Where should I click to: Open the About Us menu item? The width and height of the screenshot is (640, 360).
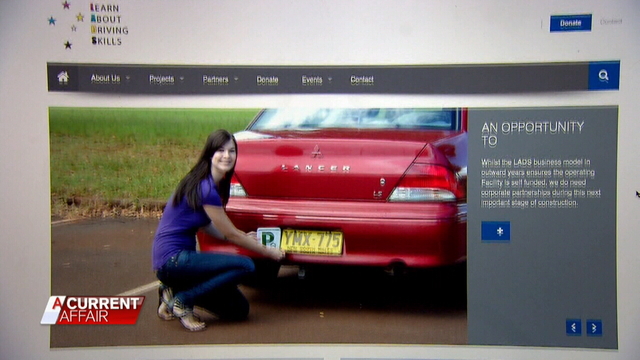click(105, 78)
